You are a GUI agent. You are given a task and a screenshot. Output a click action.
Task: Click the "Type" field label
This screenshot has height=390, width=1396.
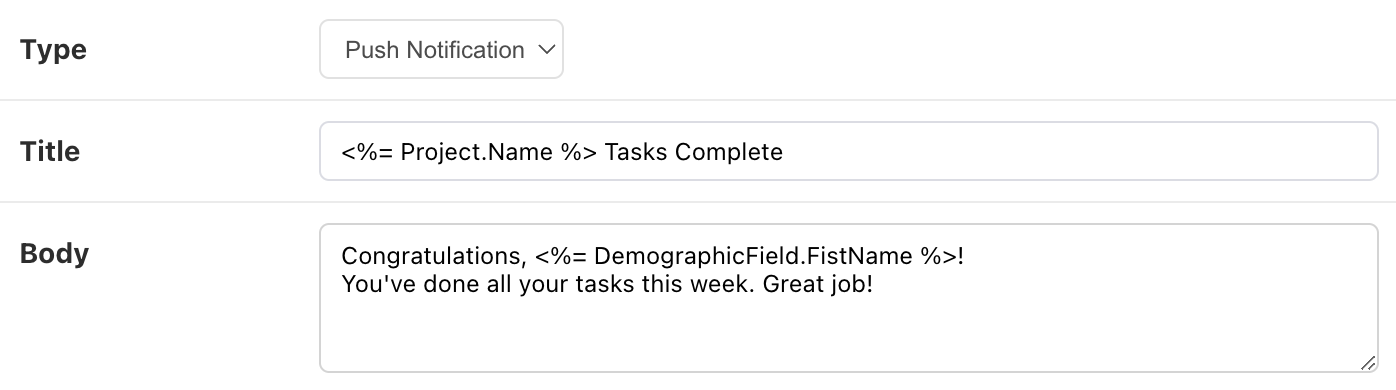click(x=53, y=50)
